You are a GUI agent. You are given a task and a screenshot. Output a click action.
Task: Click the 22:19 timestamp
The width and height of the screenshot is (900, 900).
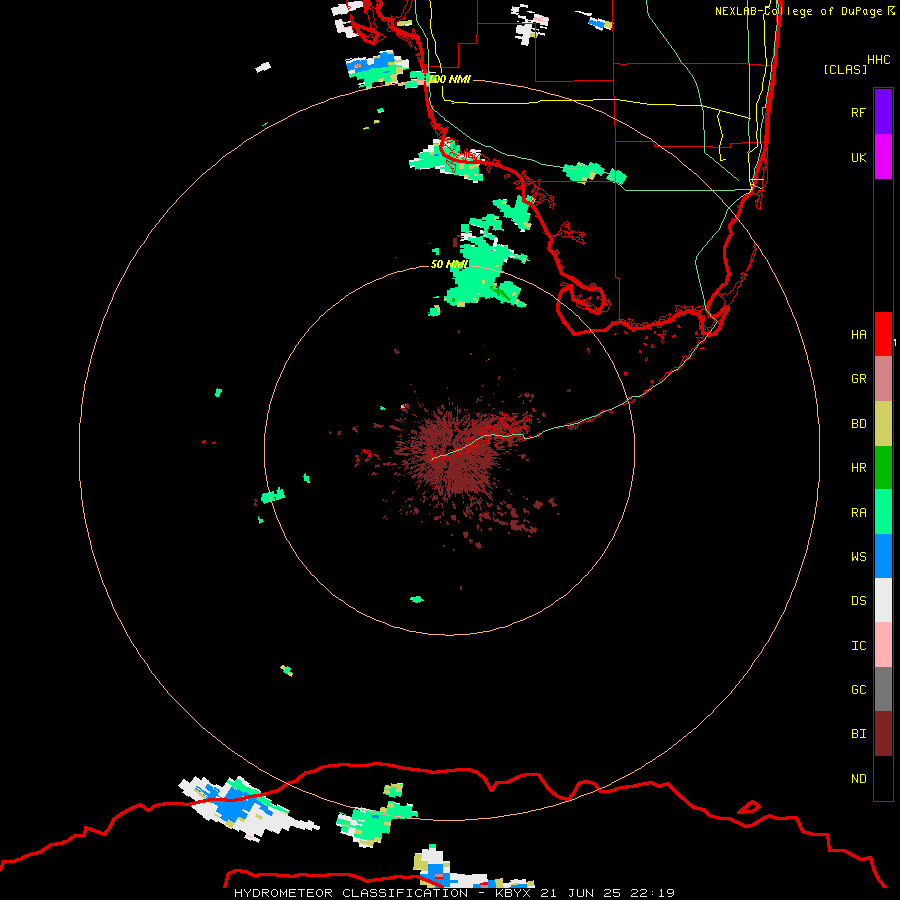pyautogui.click(x=652, y=893)
